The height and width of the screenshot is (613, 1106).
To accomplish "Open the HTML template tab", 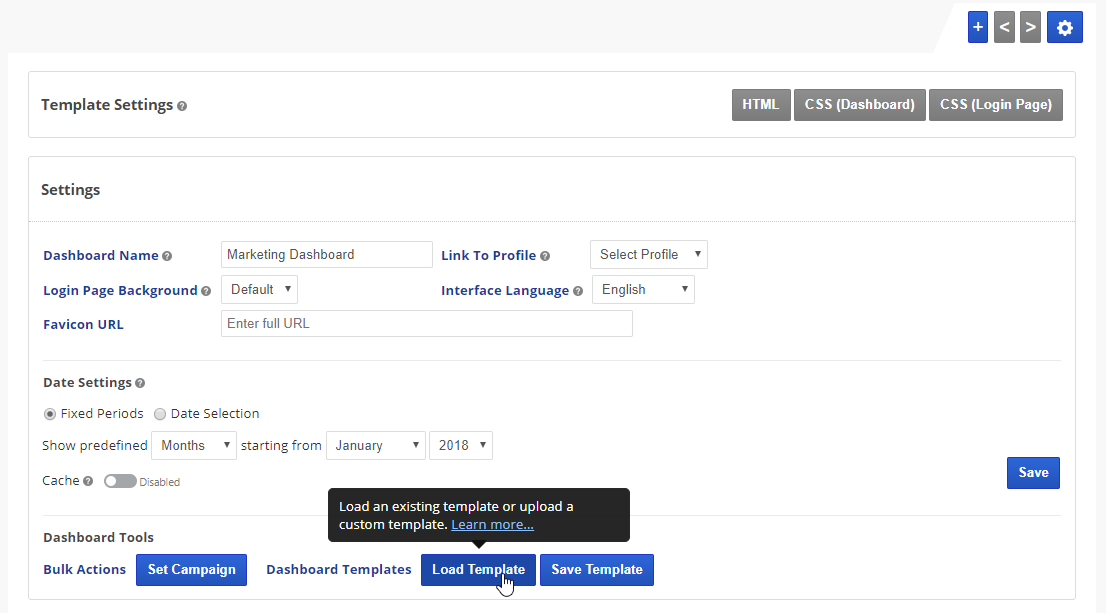I will (x=760, y=105).
